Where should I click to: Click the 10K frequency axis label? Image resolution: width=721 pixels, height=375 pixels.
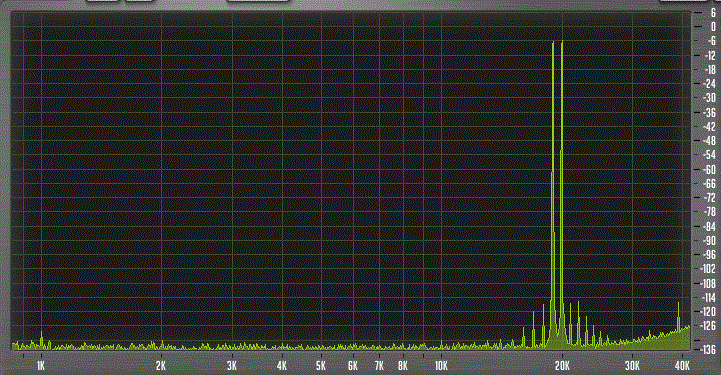441,366
